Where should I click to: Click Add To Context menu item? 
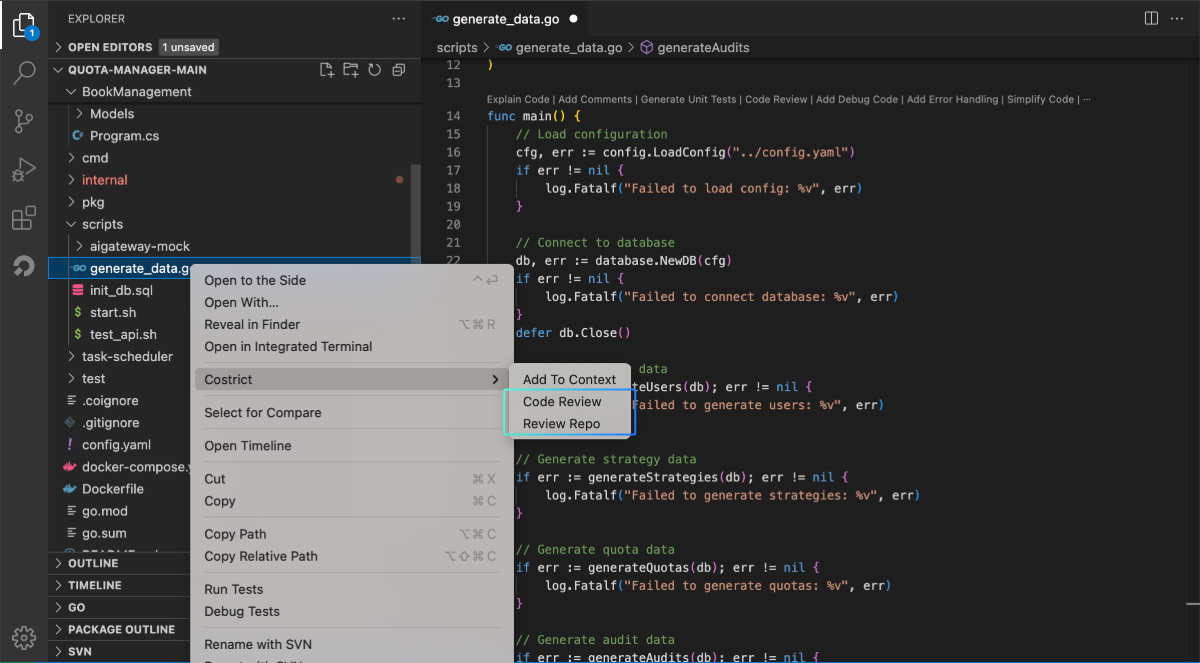569,380
